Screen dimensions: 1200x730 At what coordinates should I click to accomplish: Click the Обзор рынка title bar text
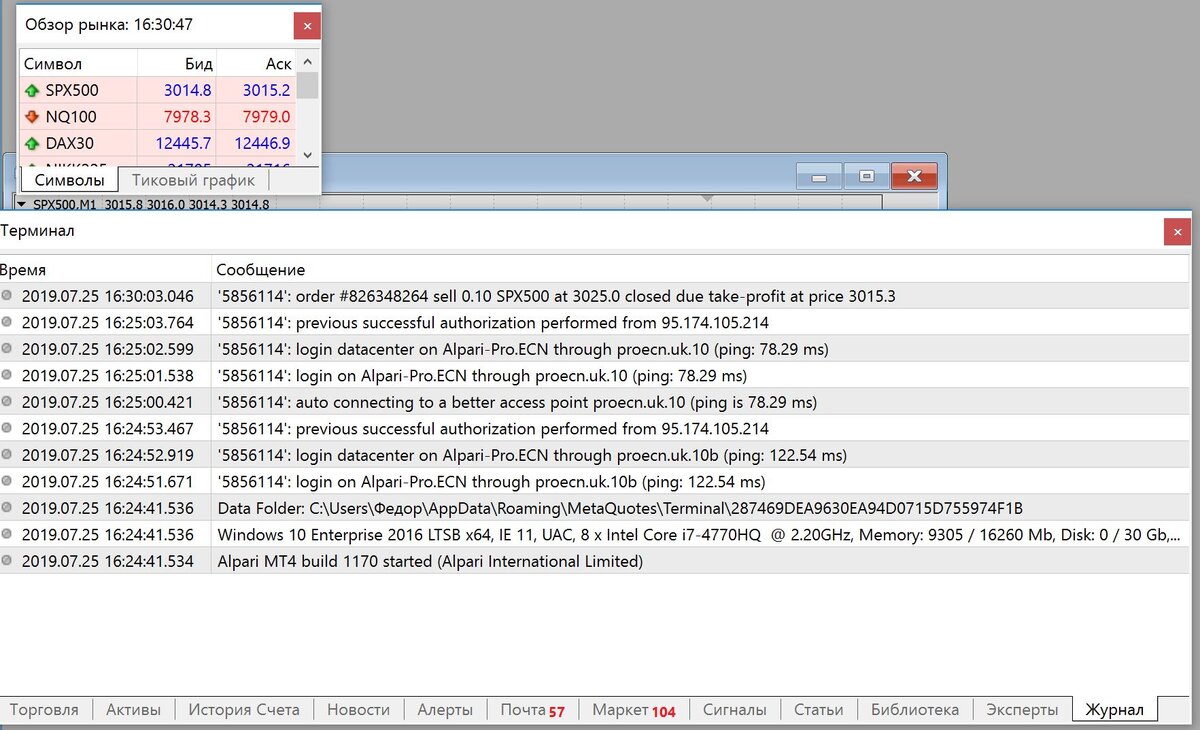point(109,24)
